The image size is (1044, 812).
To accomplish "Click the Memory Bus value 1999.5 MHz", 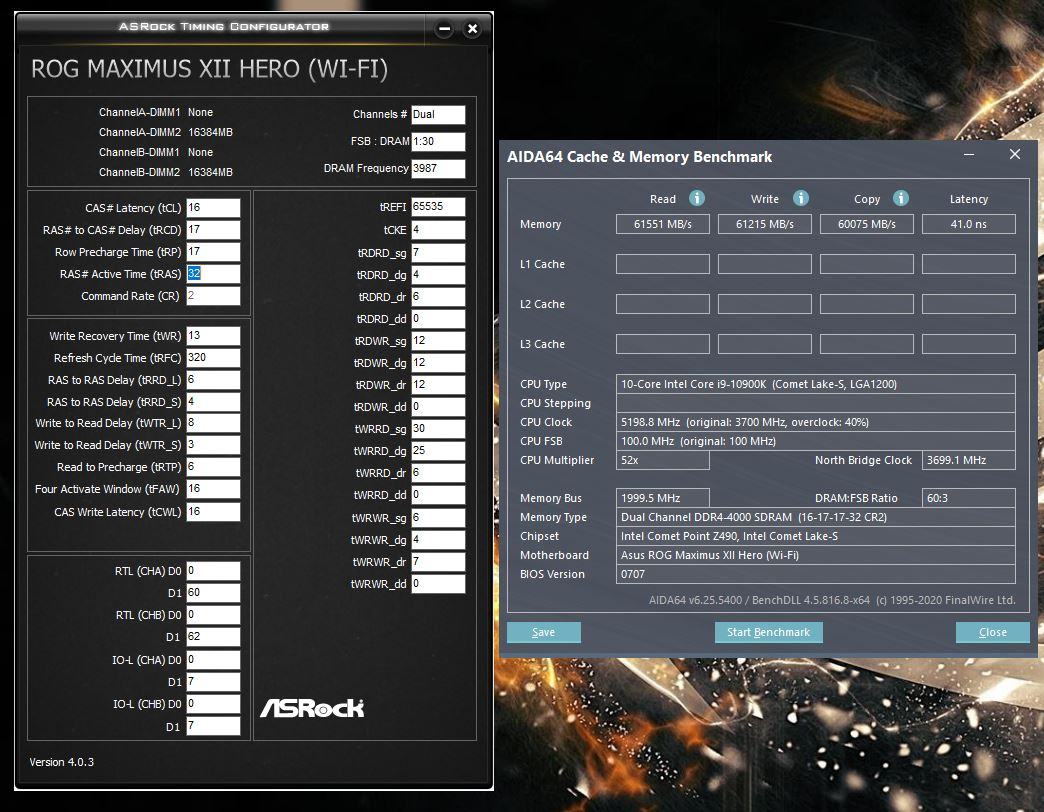I will (662, 498).
